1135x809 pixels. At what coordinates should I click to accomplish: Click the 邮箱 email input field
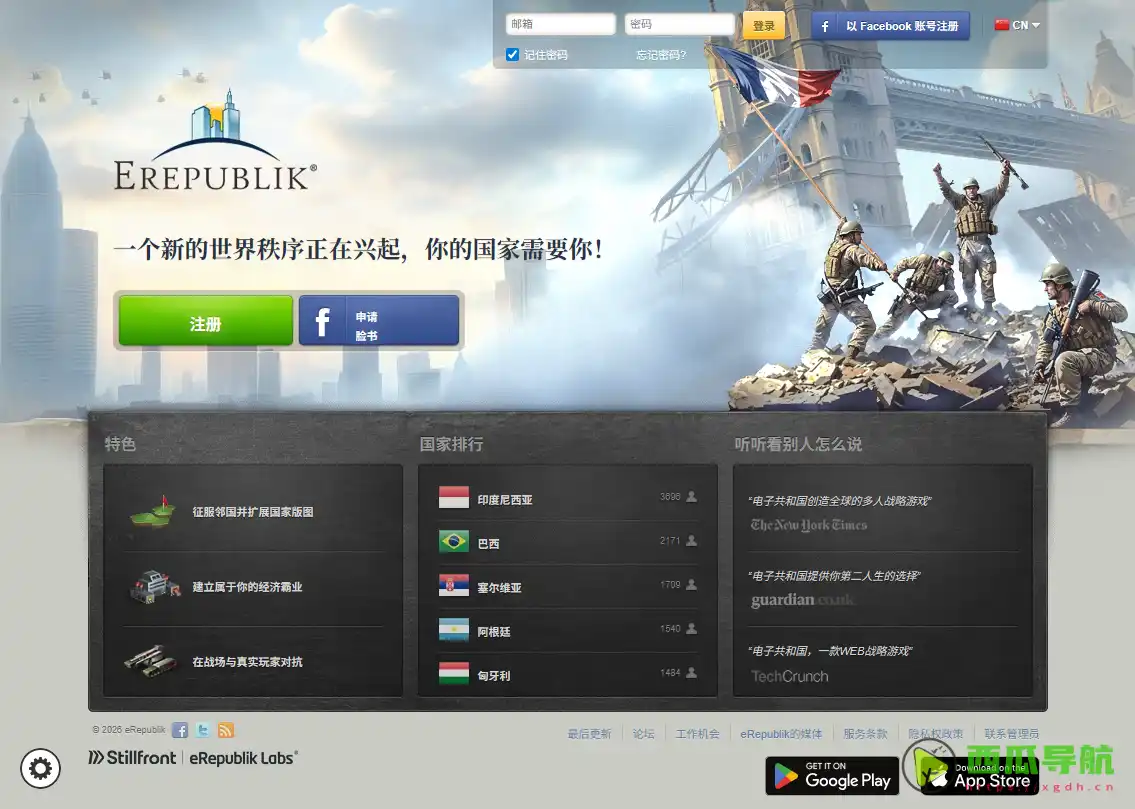(560, 23)
